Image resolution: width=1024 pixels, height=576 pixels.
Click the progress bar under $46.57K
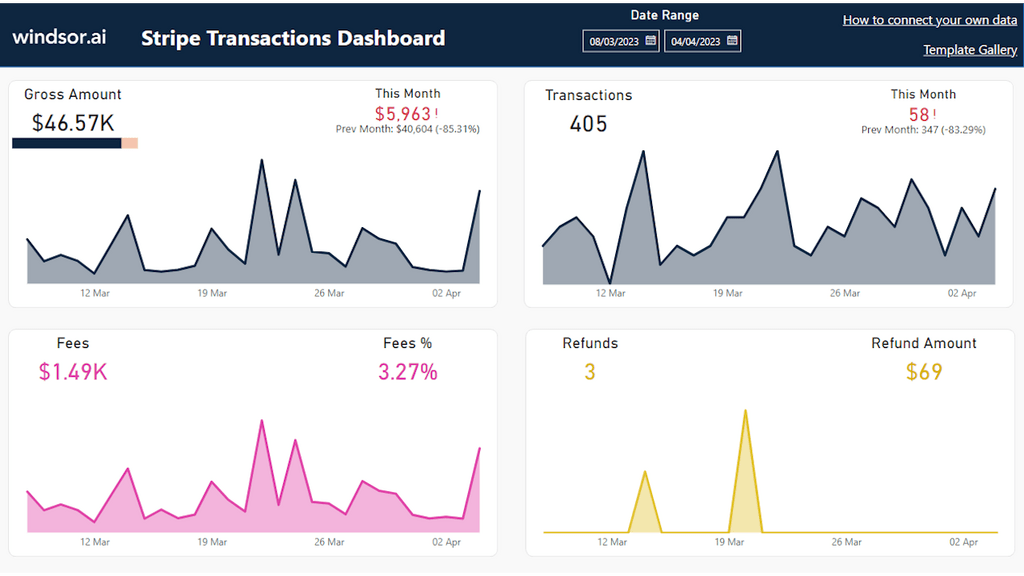[73, 143]
